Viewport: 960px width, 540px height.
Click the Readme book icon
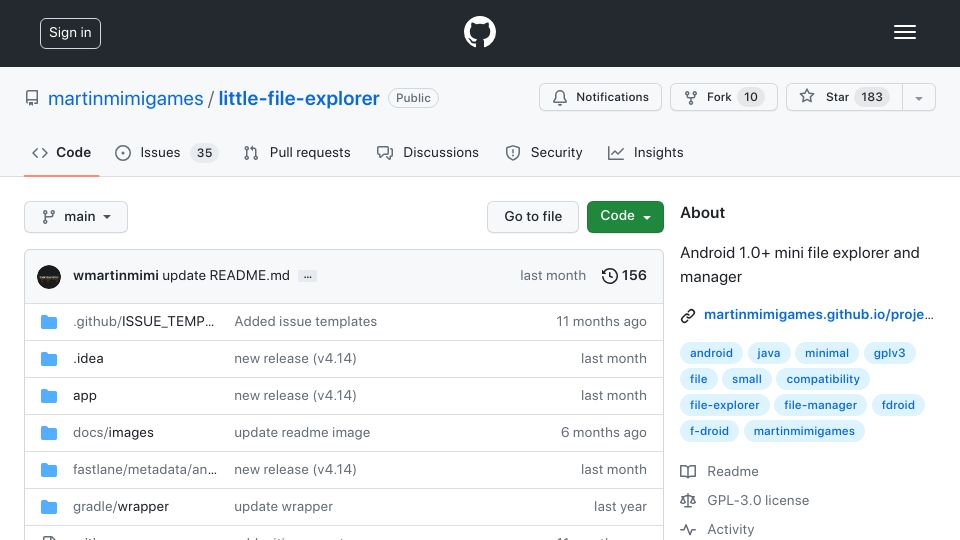point(688,471)
